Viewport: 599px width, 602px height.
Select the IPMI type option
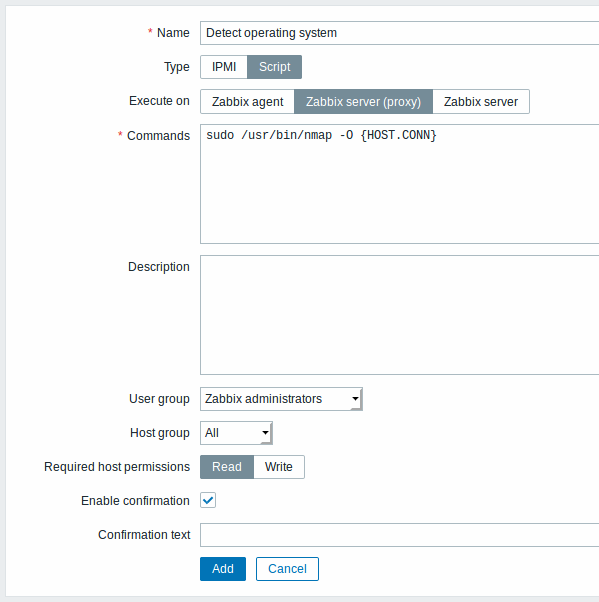coord(224,67)
